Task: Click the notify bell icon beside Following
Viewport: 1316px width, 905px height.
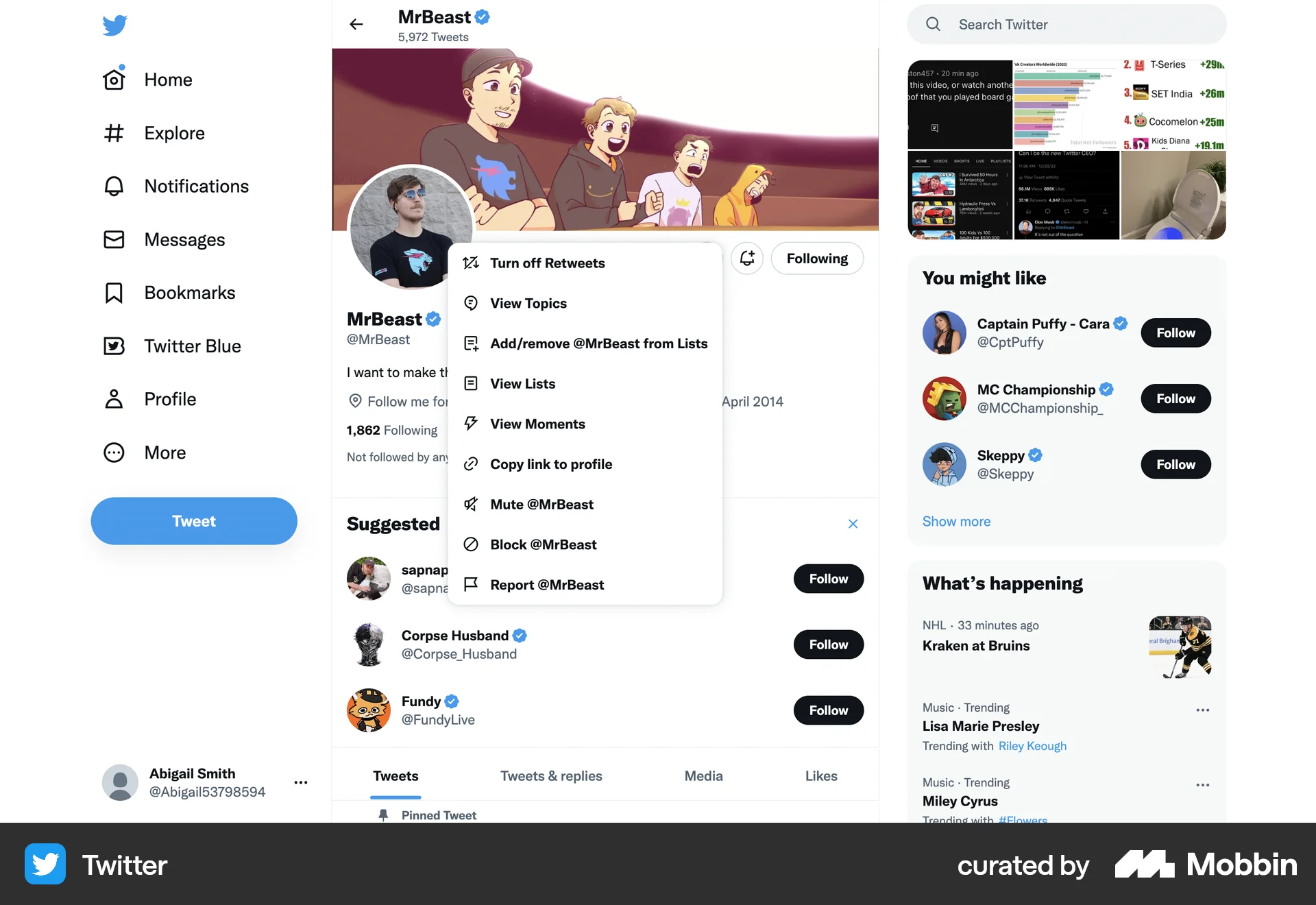Action: tap(747, 258)
